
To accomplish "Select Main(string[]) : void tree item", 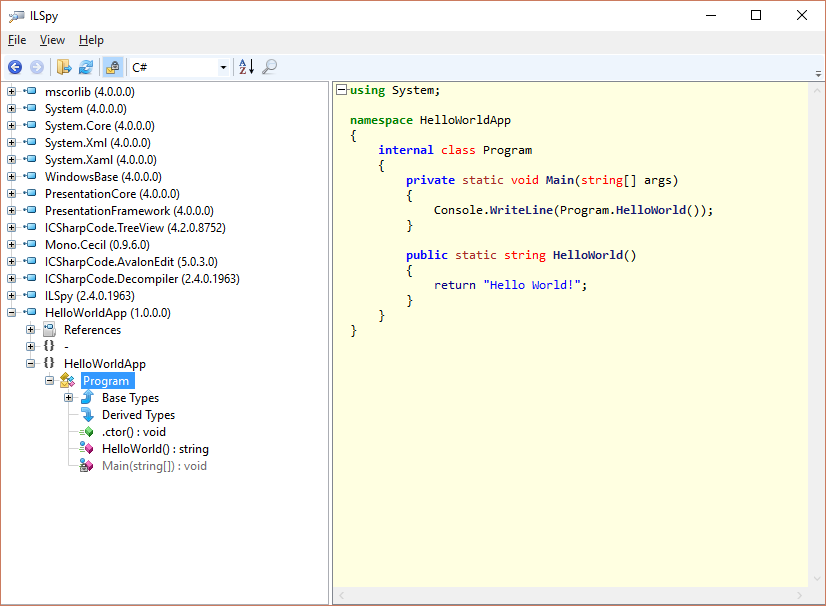I will pyautogui.click(x=154, y=466).
